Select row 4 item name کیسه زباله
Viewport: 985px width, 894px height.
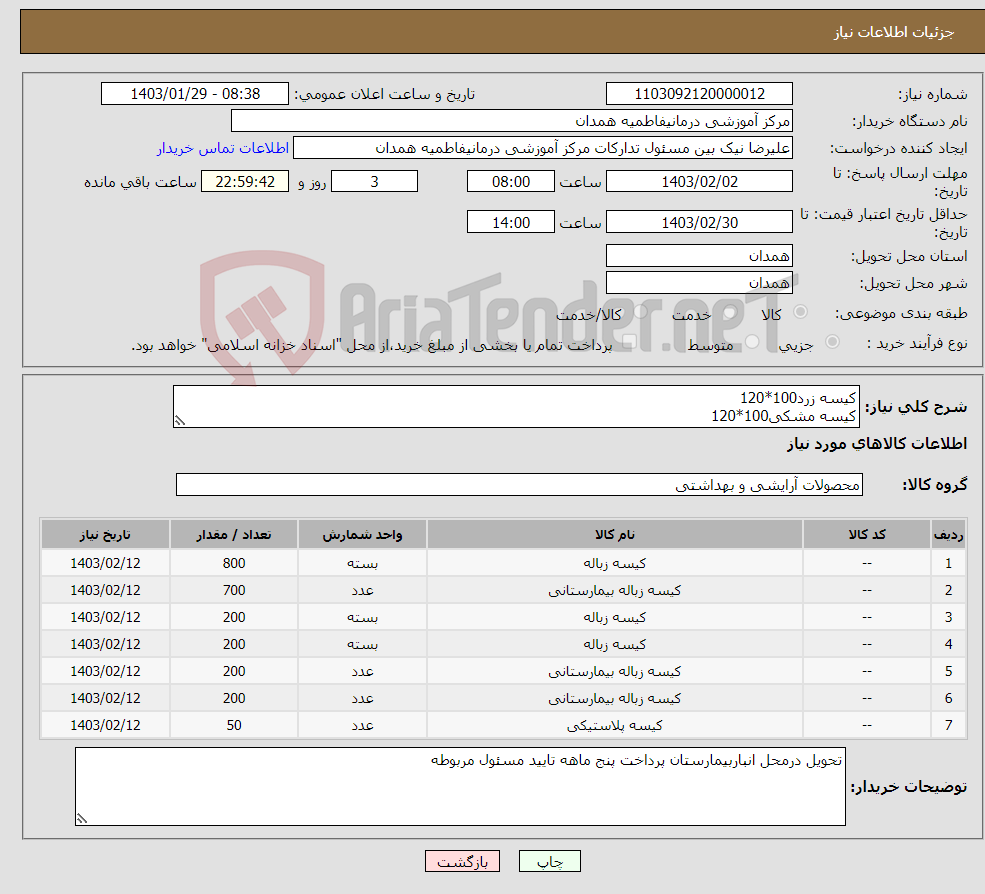pos(615,645)
